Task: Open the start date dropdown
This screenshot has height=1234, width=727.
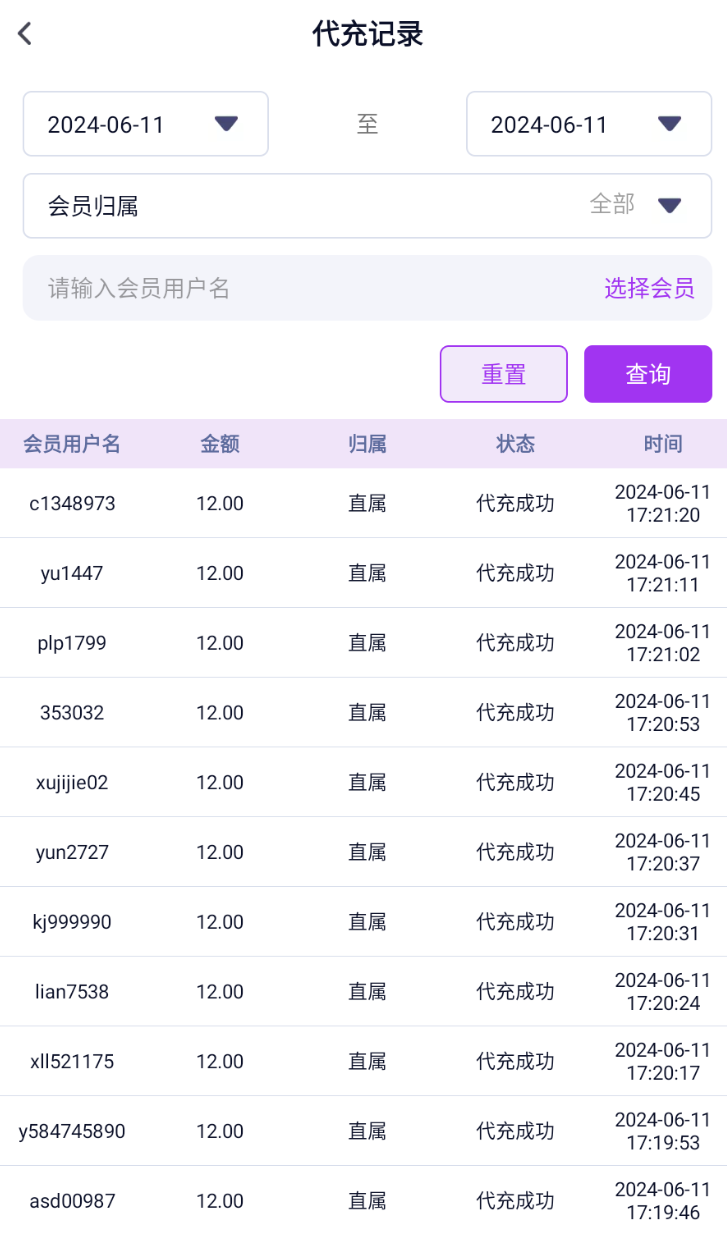Action: tap(146, 124)
